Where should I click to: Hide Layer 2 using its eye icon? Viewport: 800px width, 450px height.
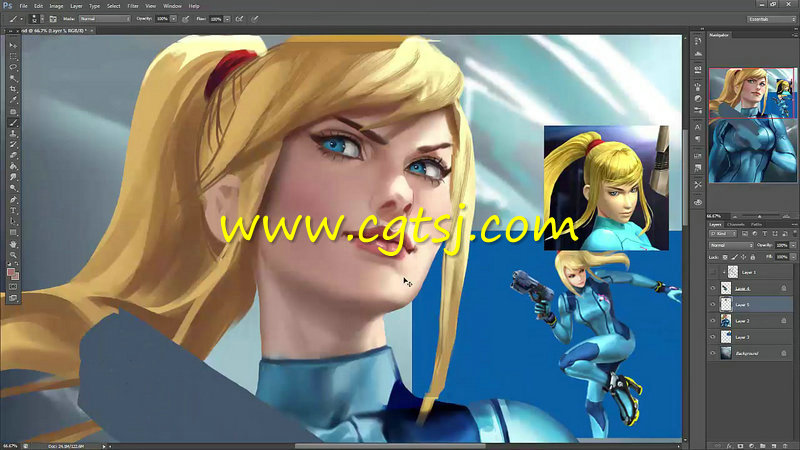[x=713, y=321]
